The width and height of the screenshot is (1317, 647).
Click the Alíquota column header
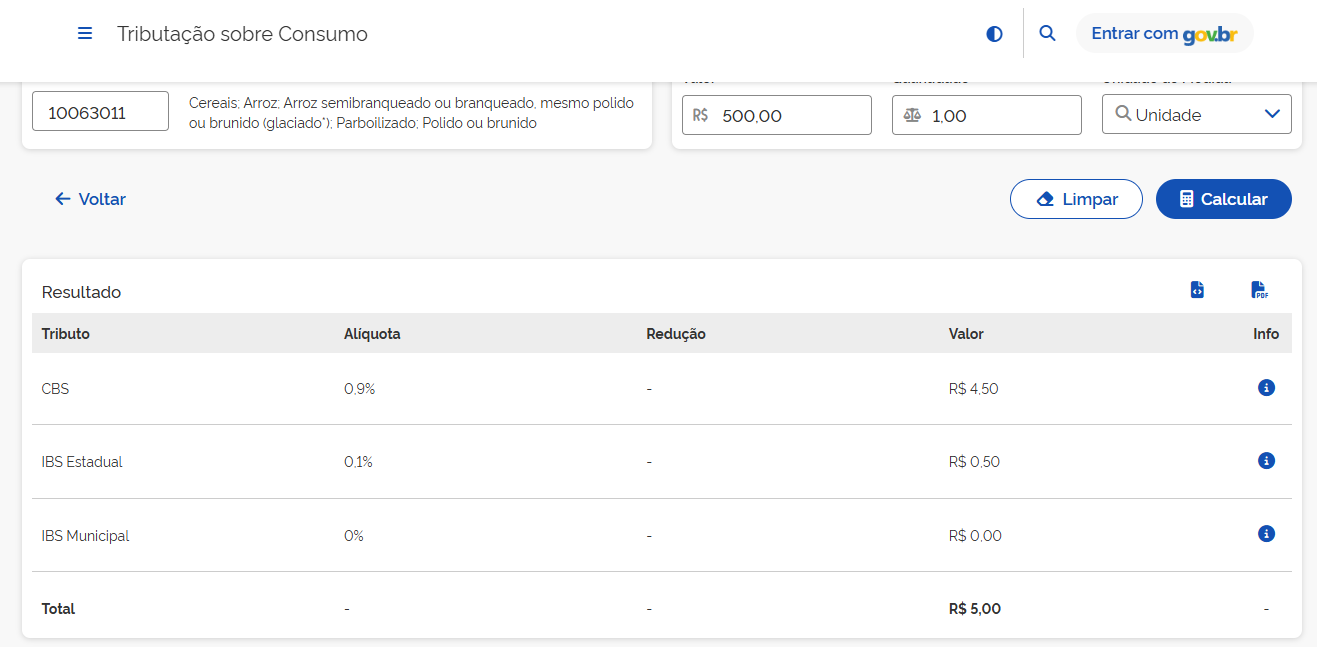(372, 334)
